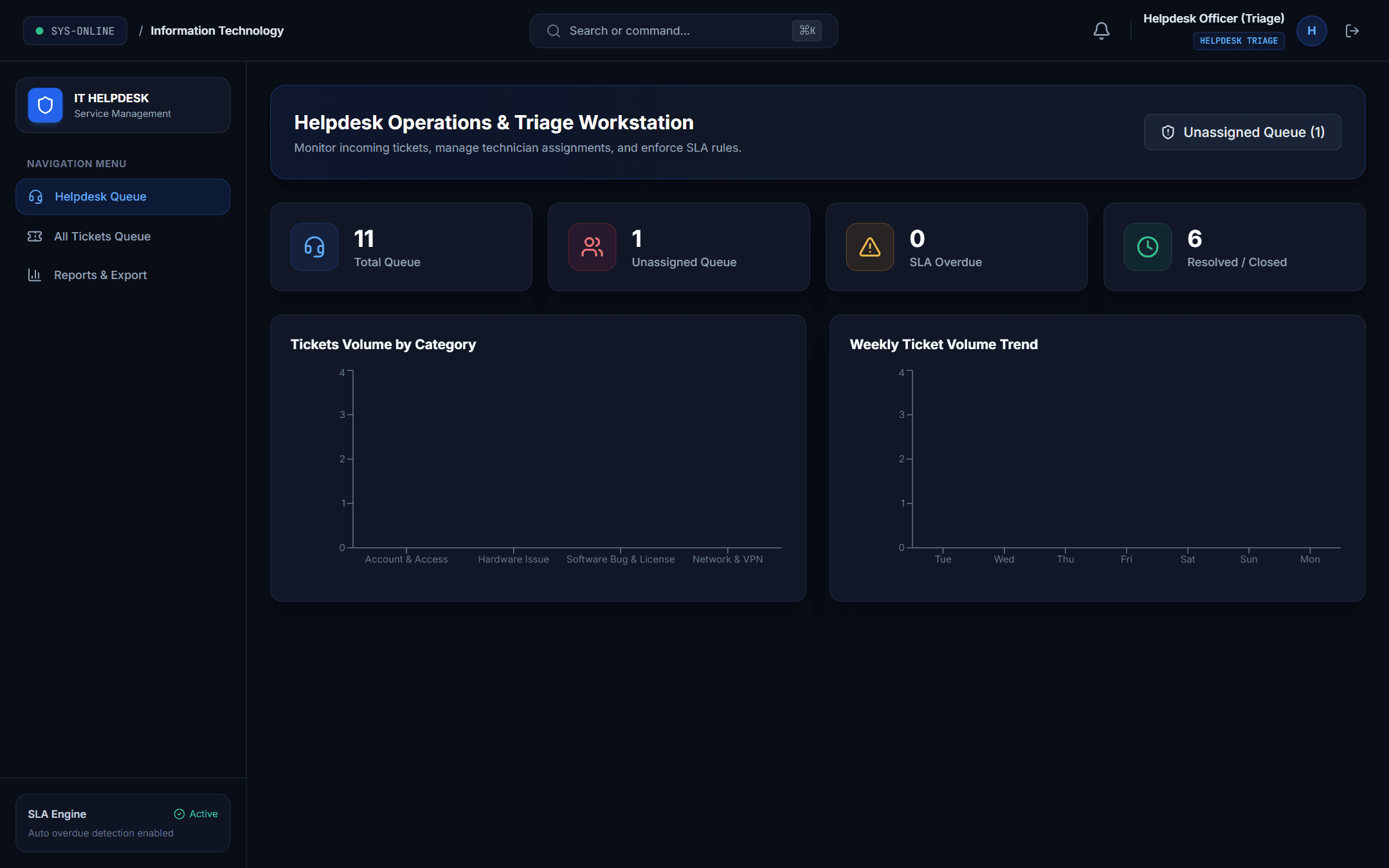1389x868 pixels.
Task: Click the Hardware Issue axis label
Action: click(x=513, y=559)
